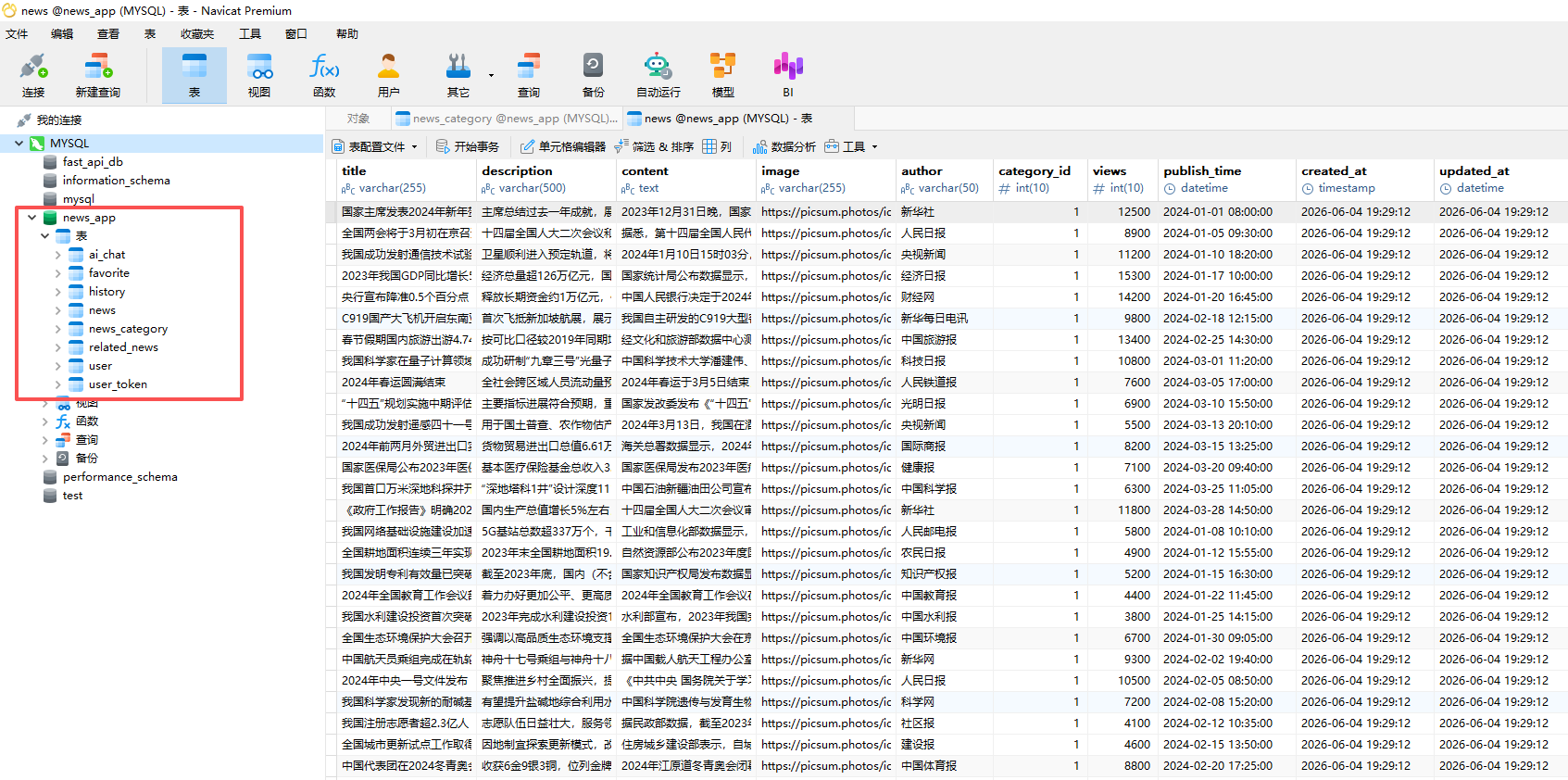Expand the Queries (查询) tree node
Screen dimensions: 1568x780
click(x=45, y=440)
